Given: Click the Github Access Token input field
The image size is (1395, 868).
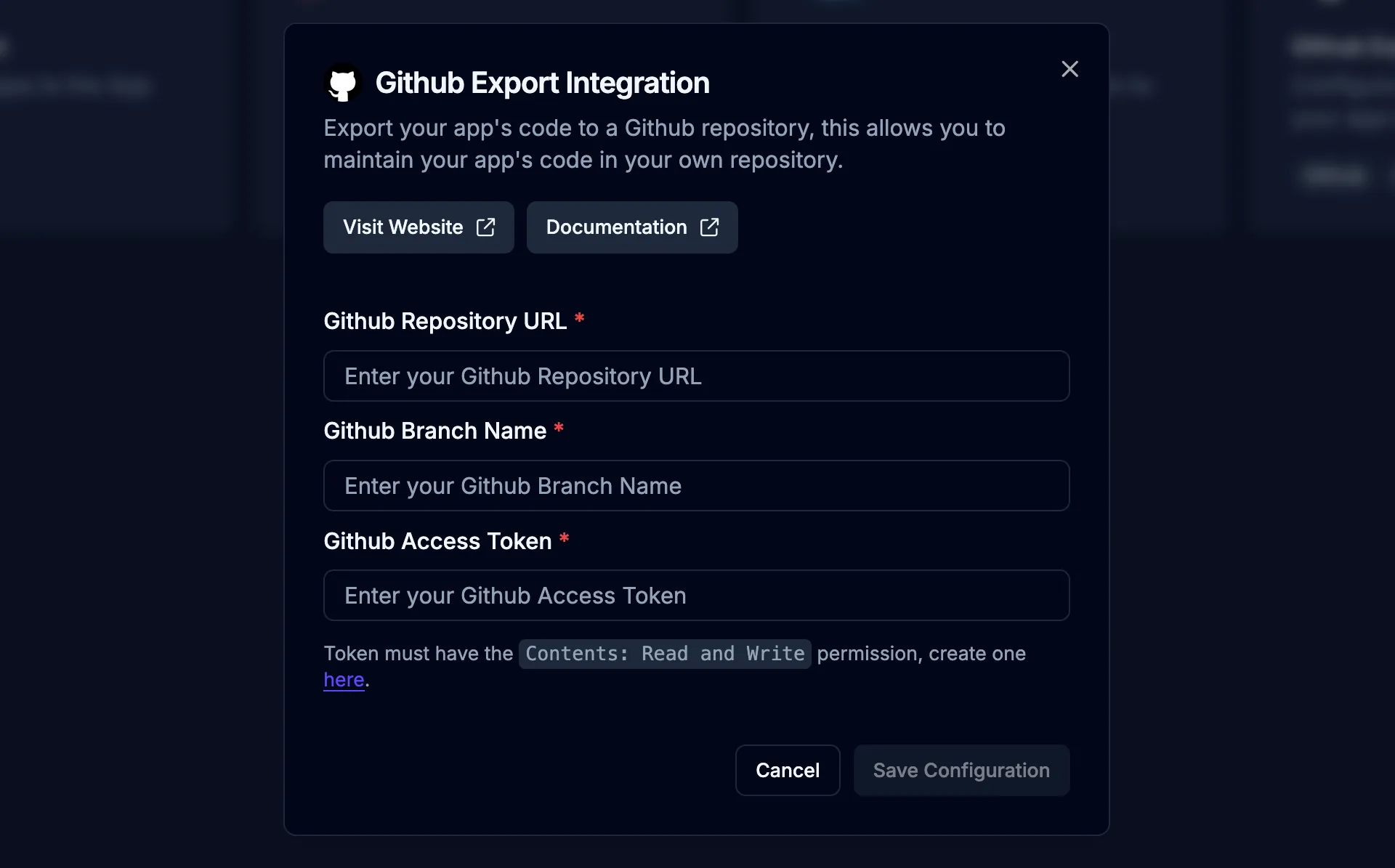Looking at the screenshot, I should pos(695,595).
